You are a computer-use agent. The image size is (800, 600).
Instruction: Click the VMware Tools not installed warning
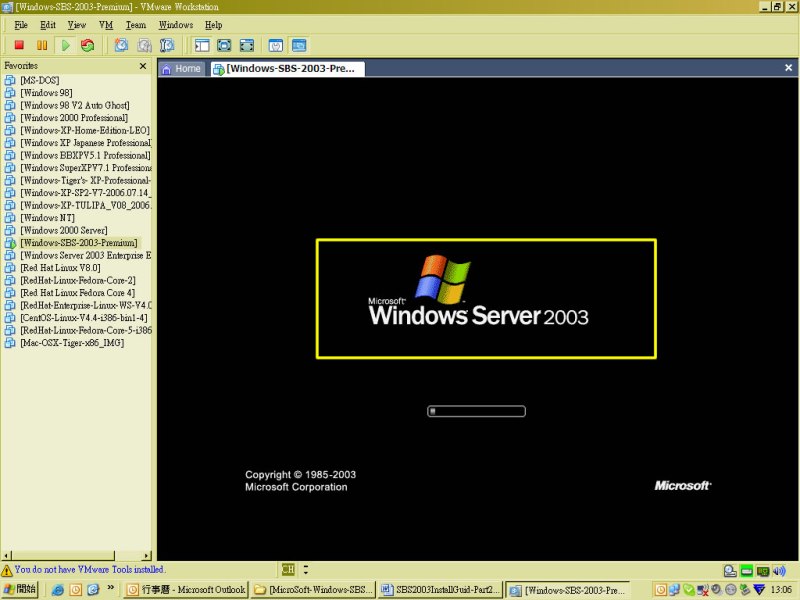[x=84, y=569]
